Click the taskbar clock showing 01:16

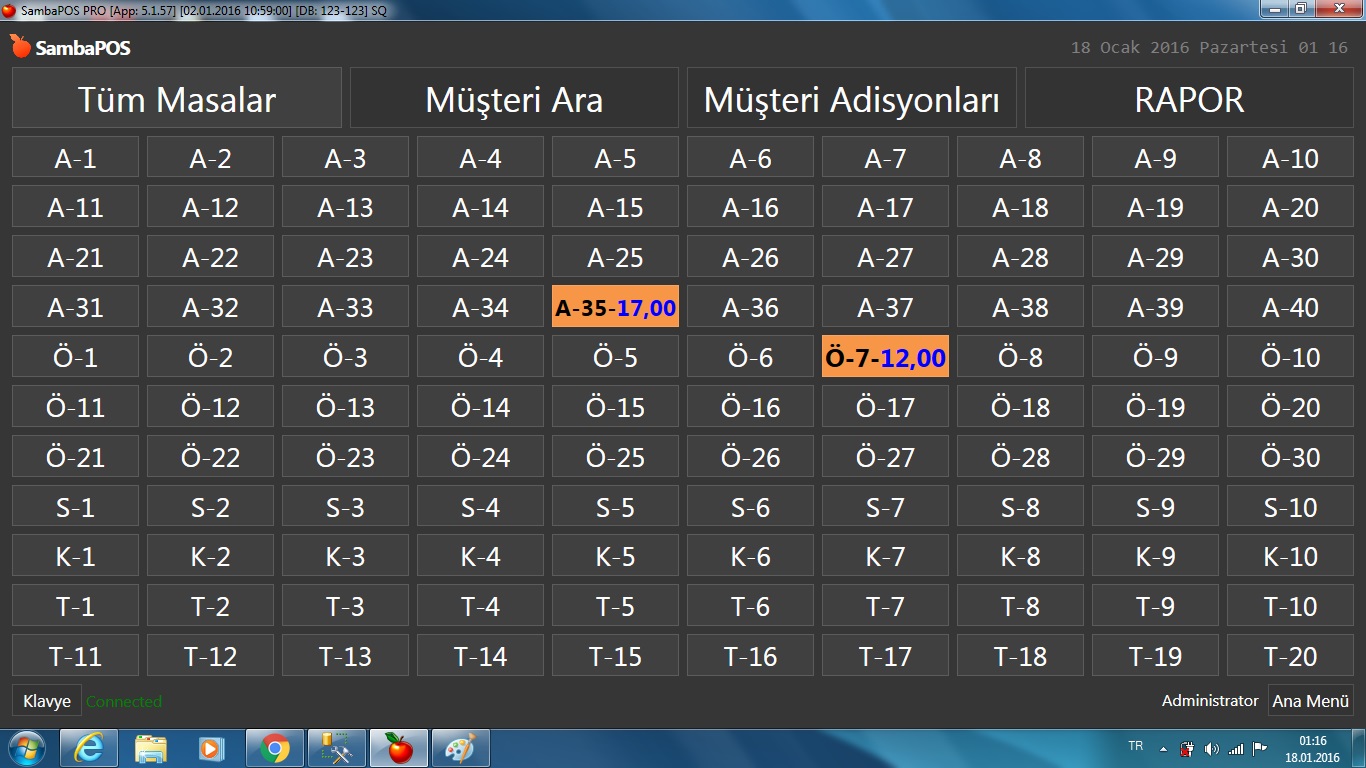pyautogui.click(x=1312, y=748)
